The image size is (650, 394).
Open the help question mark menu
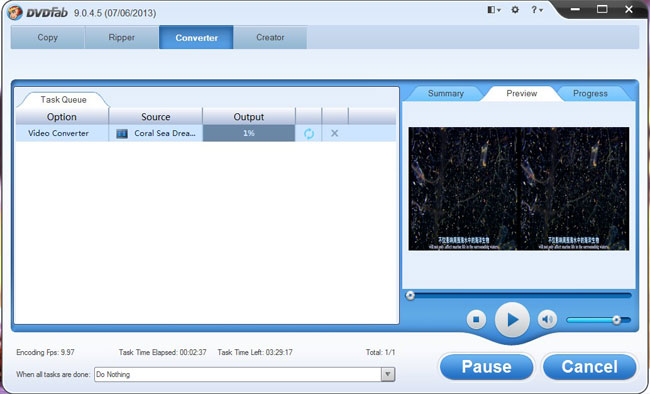(x=537, y=10)
